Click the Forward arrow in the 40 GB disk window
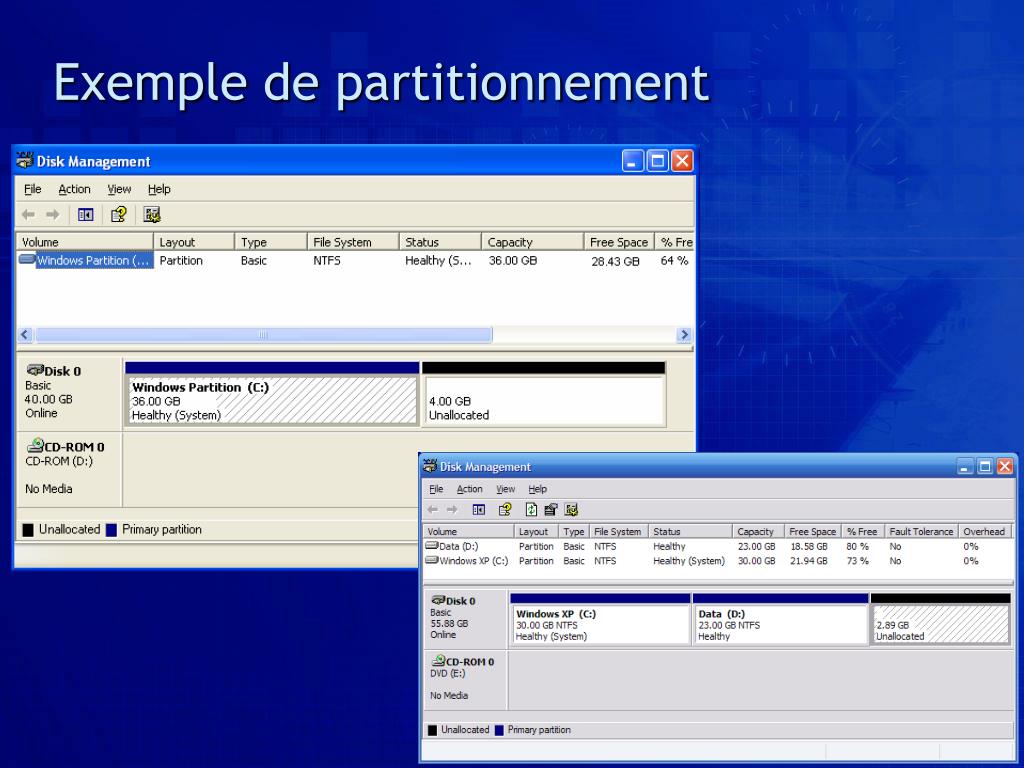This screenshot has width=1024, height=768. (x=53, y=214)
